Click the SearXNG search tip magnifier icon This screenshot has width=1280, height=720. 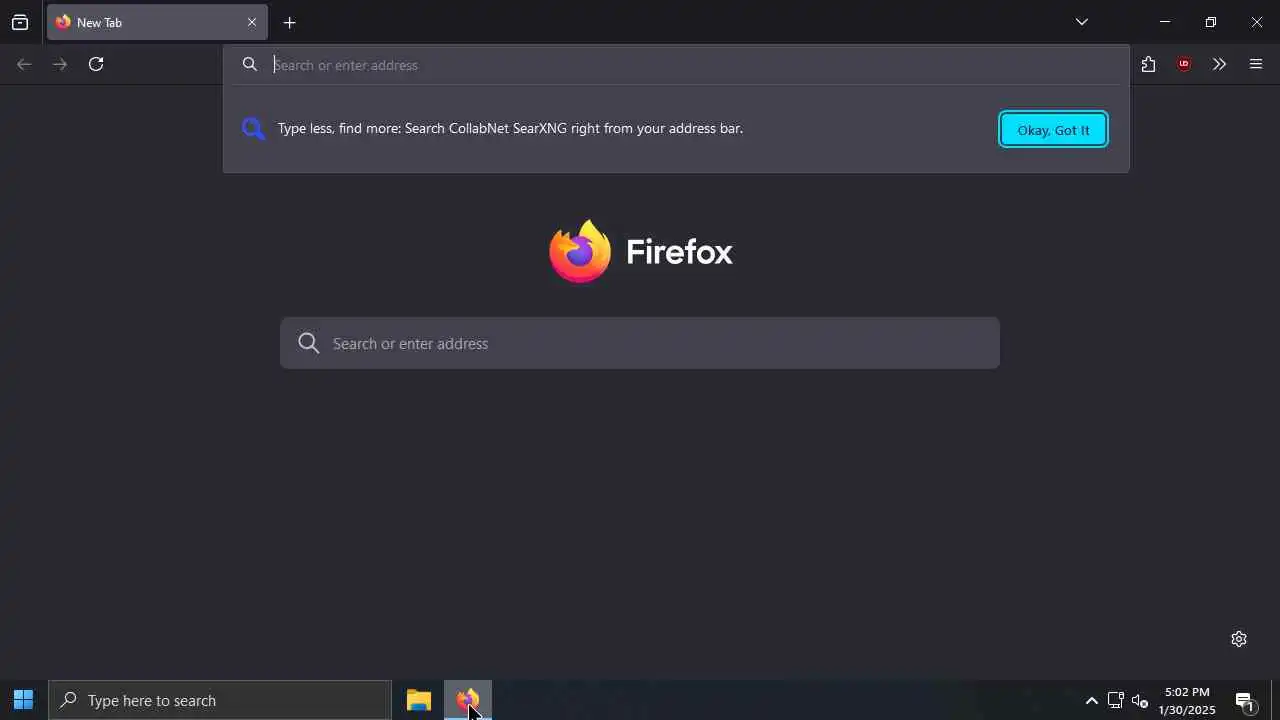click(253, 128)
